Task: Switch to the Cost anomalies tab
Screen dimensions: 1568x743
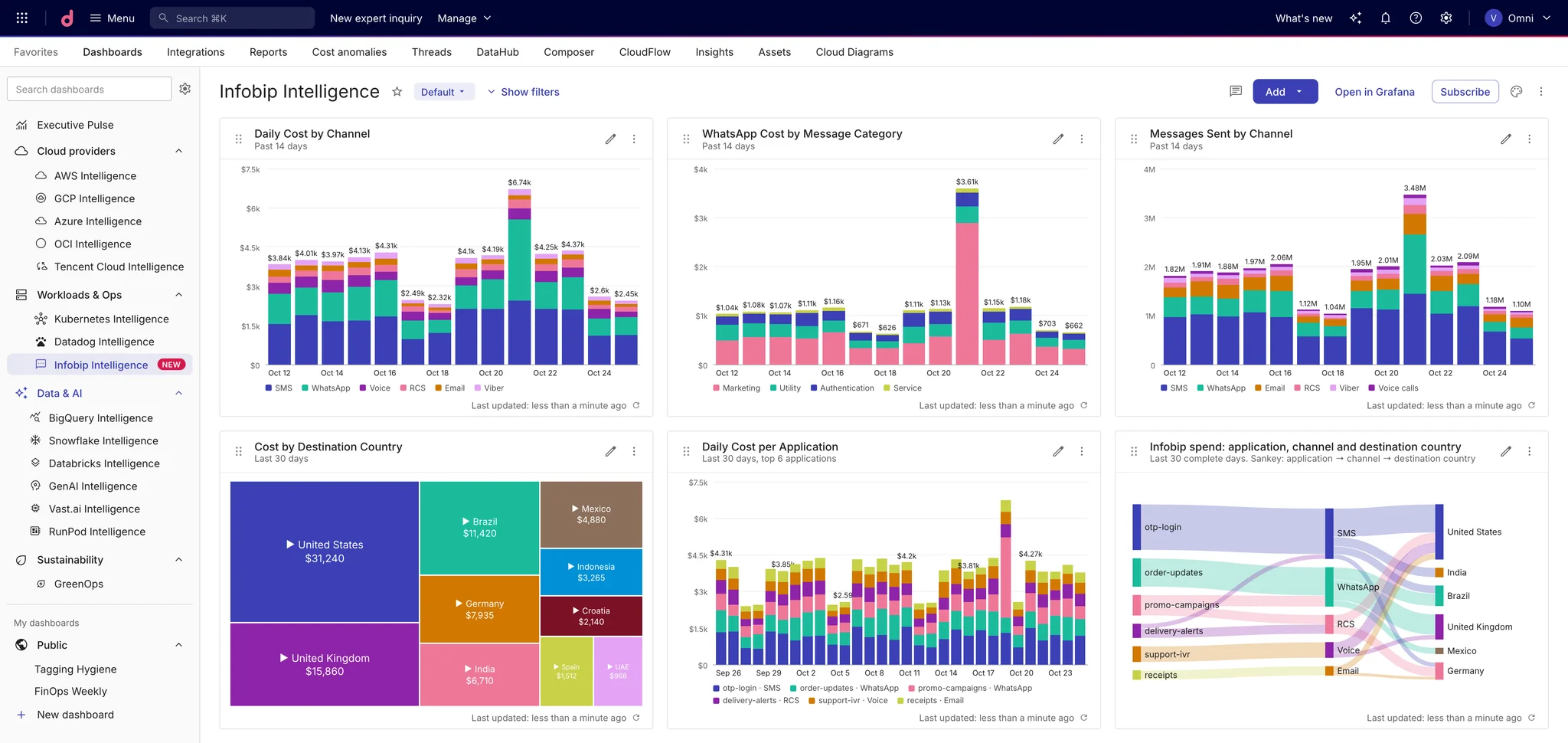Action: tap(349, 52)
